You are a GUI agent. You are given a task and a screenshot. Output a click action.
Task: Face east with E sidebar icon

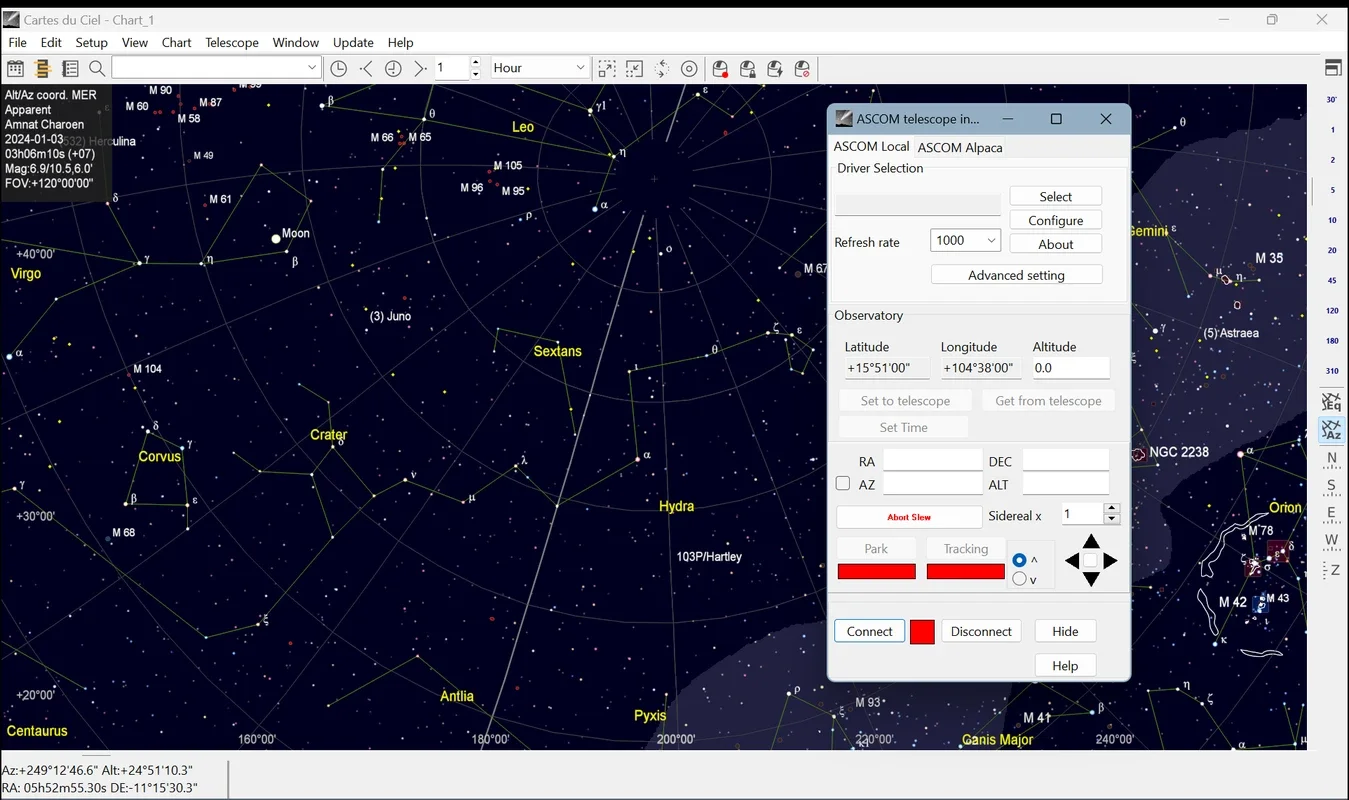(x=1332, y=513)
